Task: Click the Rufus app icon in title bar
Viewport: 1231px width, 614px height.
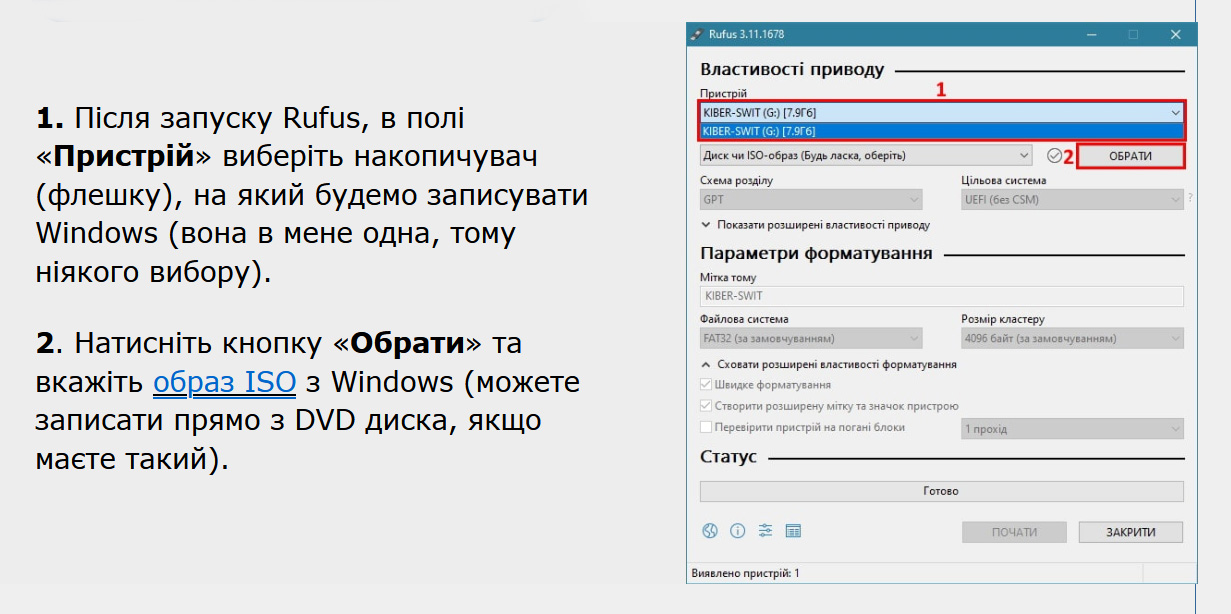Action: click(x=697, y=34)
